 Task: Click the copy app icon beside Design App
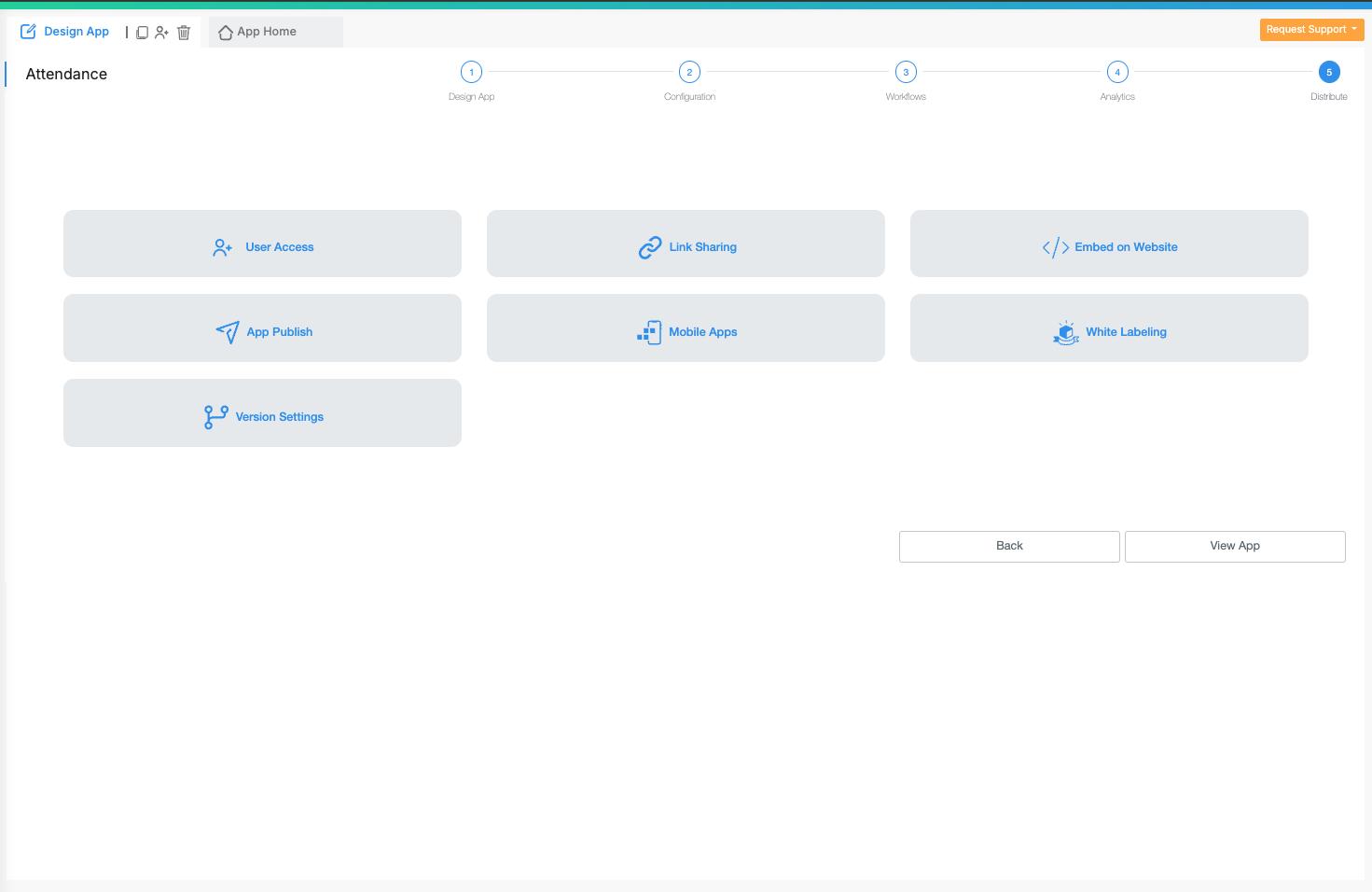coord(143,33)
